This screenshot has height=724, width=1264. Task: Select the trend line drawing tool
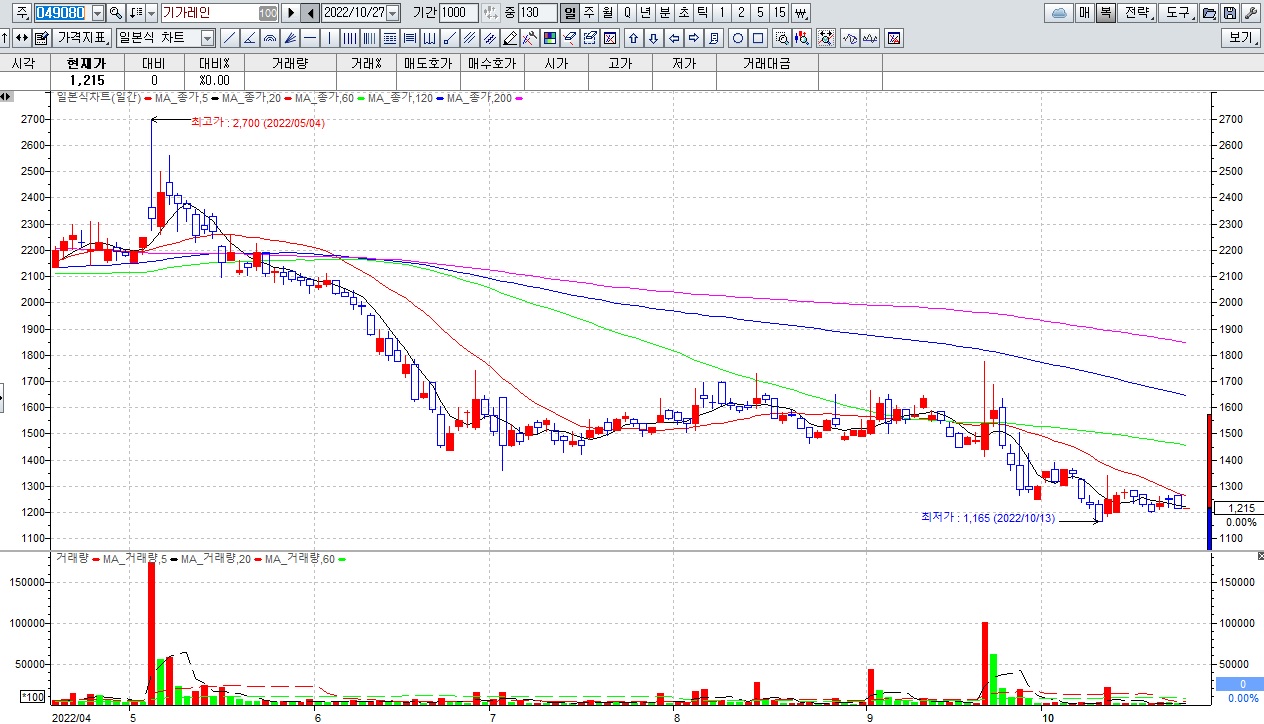click(229, 38)
